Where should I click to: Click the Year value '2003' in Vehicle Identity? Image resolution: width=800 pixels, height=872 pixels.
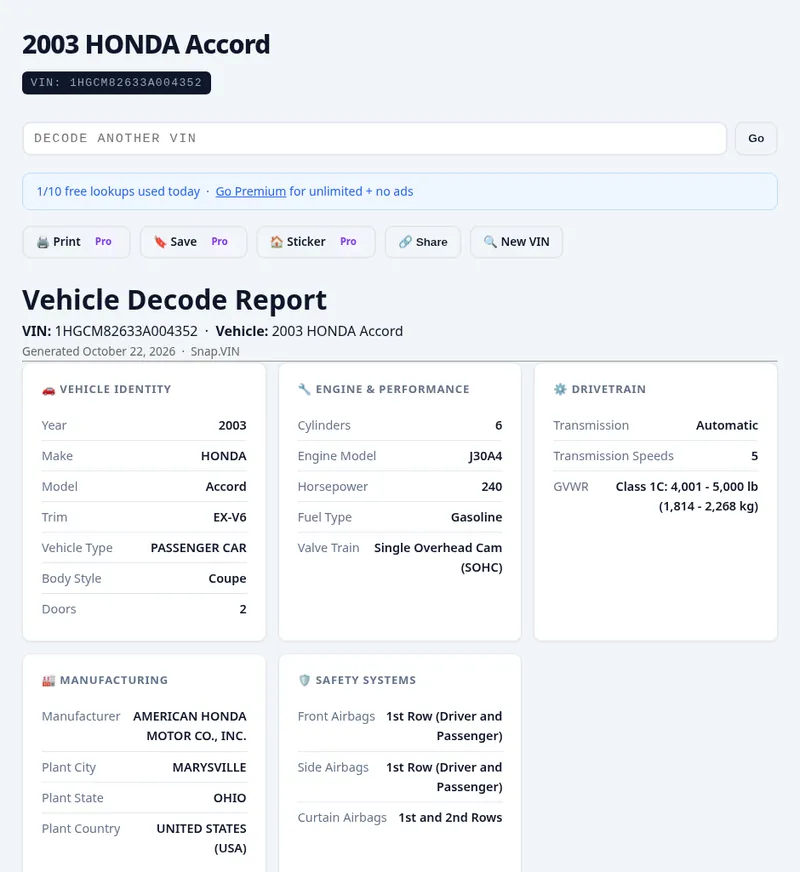[232, 425]
